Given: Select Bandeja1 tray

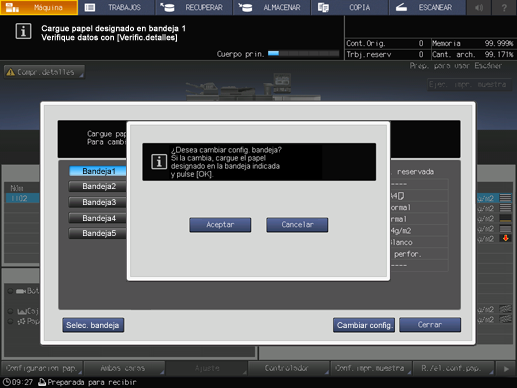Looking at the screenshot, I should coord(97,171).
